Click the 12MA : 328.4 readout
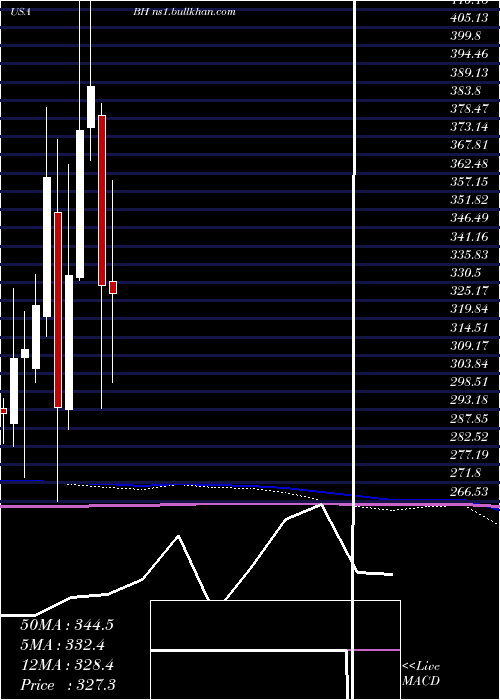Viewport: 500px width, 700px height. (x=67, y=665)
